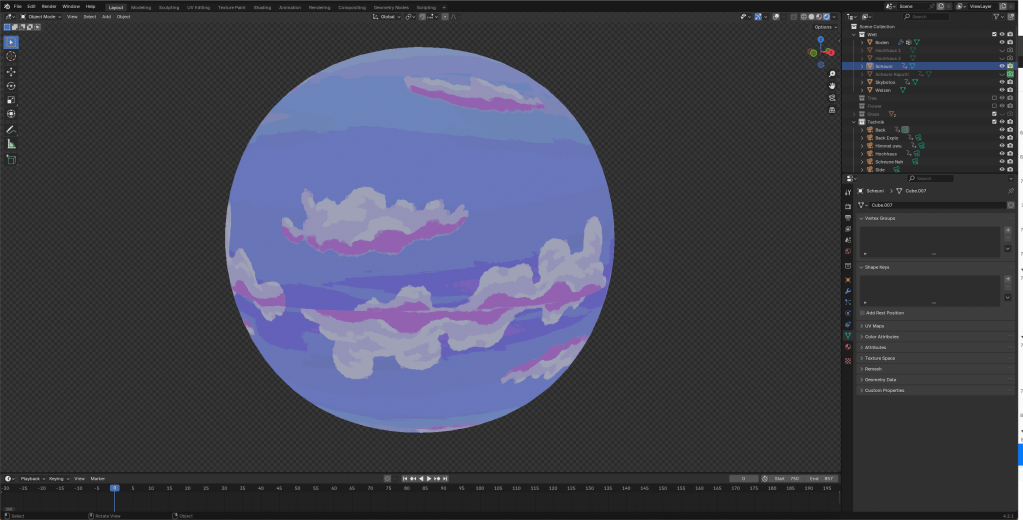Viewport: 1023px width, 520px height.
Task: Switch to the Shading workspace tab
Action: tap(262, 6)
